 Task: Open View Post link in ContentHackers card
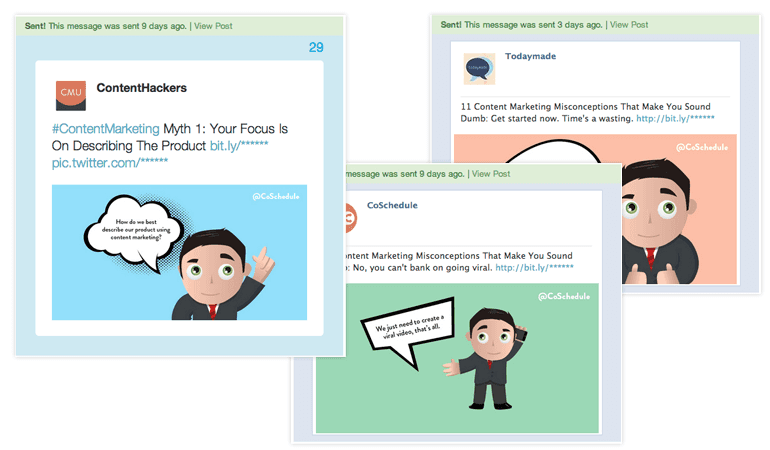pos(213,26)
